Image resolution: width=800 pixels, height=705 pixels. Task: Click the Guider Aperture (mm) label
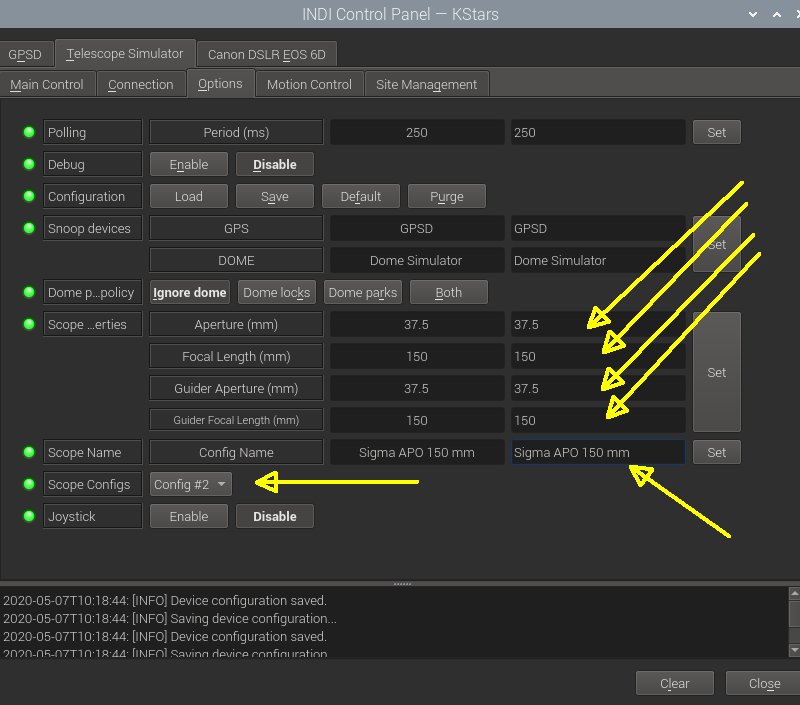point(236,388)
